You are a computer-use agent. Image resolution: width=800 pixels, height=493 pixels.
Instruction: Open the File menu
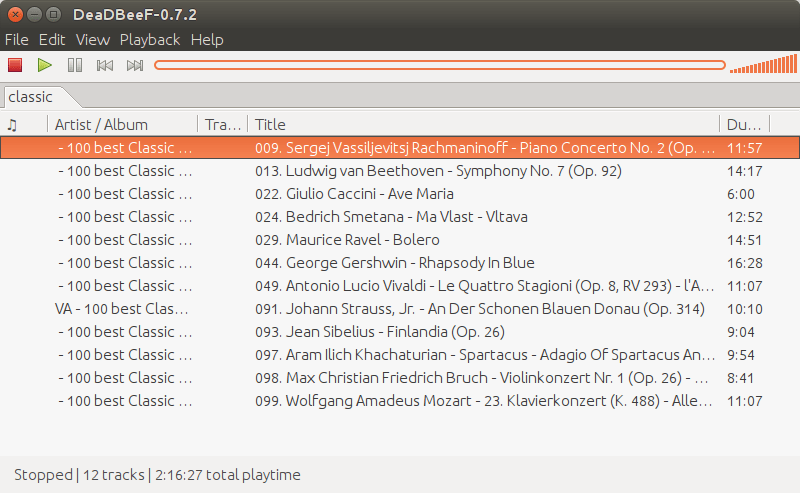coord(16,40)
